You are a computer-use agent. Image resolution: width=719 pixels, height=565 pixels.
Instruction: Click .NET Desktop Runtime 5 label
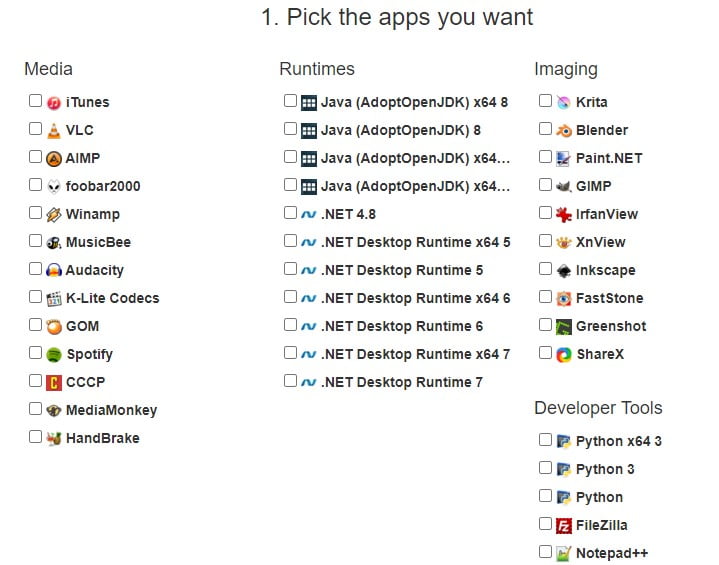tap(402, 270)
